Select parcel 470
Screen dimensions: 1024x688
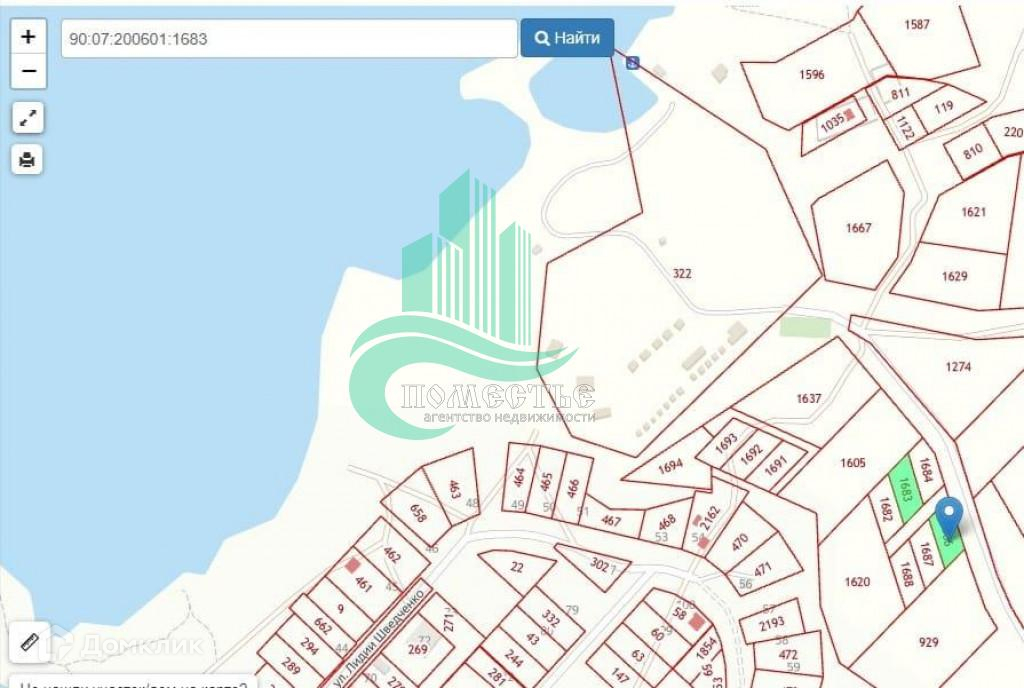(x=740, y=541)
